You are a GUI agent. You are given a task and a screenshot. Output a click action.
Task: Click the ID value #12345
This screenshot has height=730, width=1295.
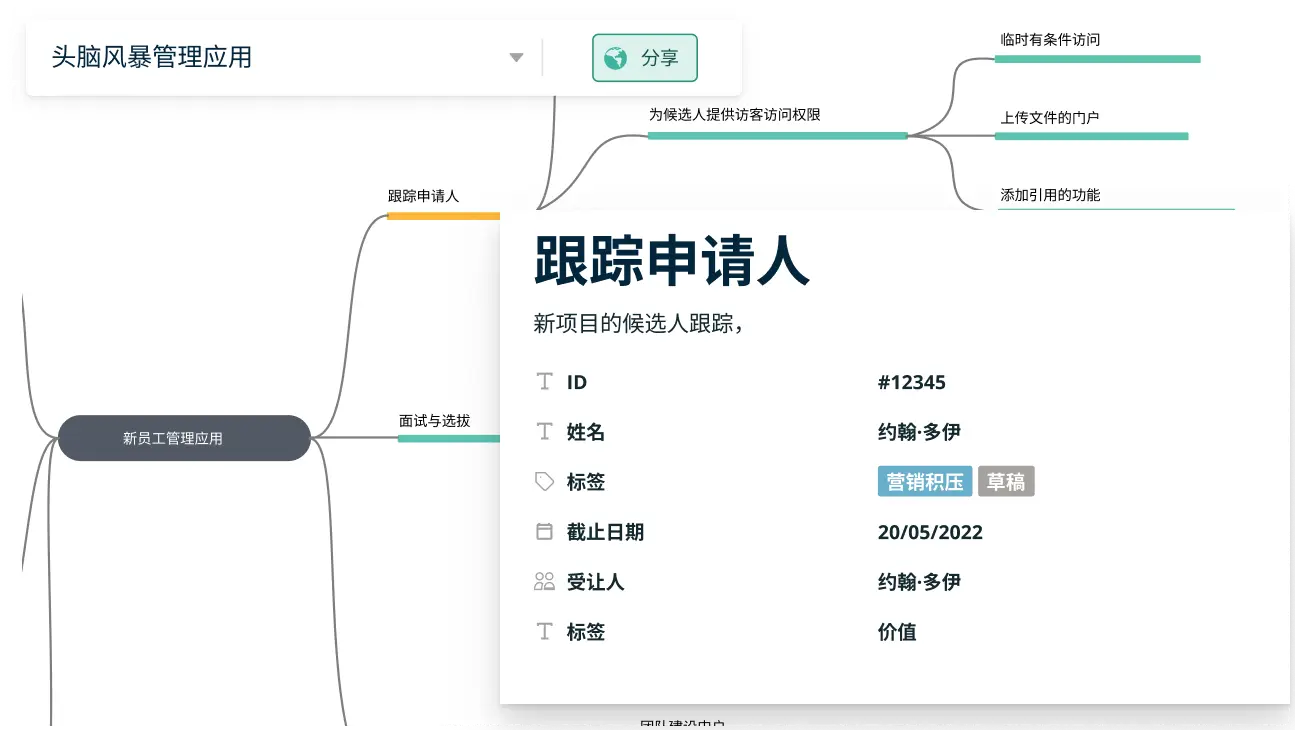click(912, 382)
